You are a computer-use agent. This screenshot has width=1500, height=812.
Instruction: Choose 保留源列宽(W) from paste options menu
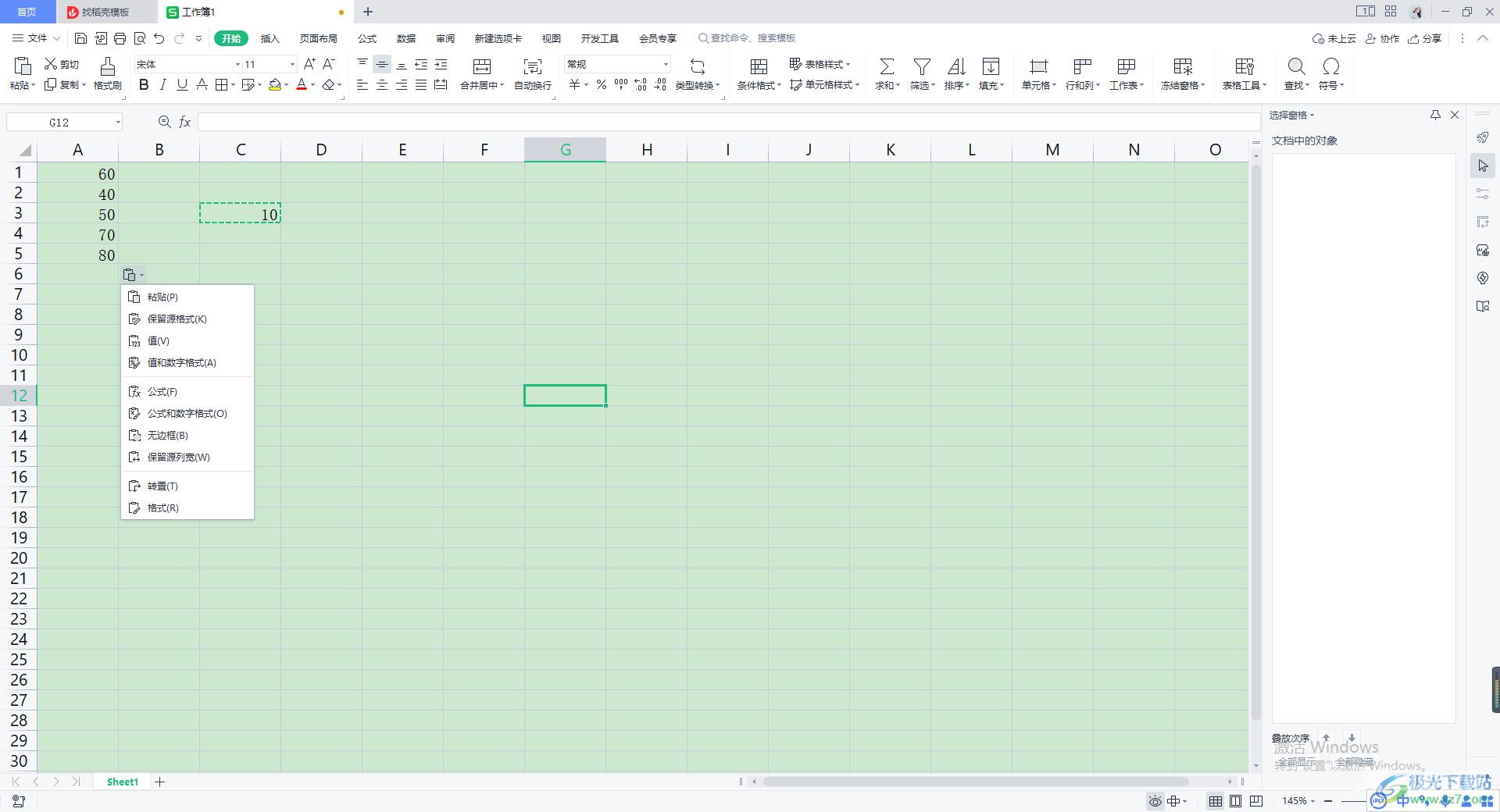coord(187,458)
